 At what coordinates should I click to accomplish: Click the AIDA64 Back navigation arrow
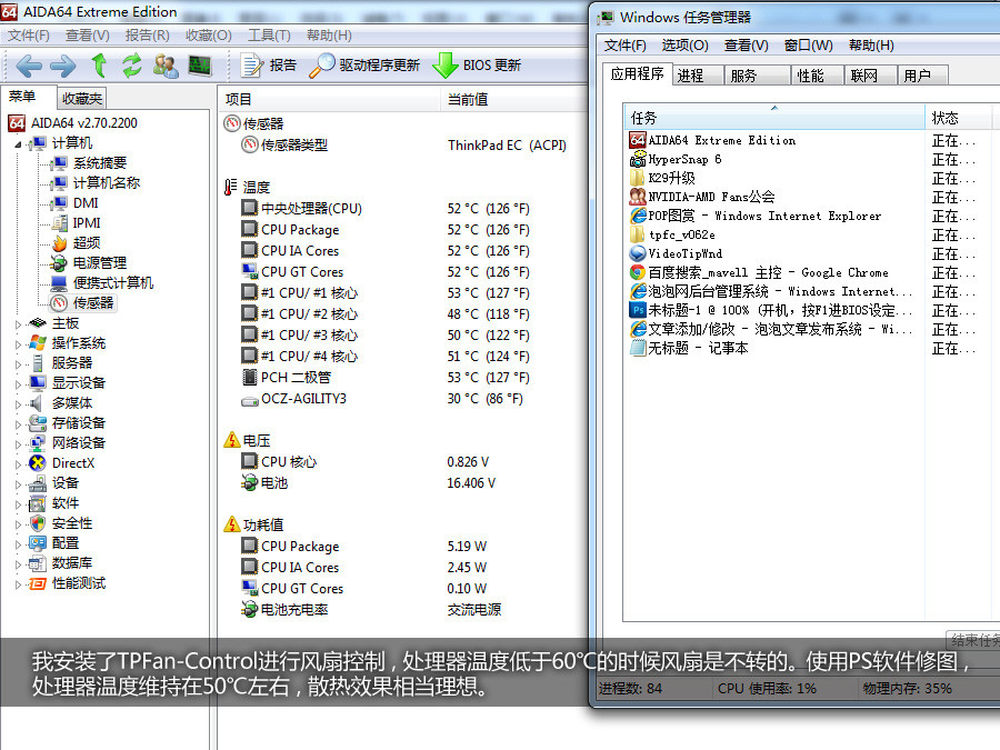(x=29, y=65)
